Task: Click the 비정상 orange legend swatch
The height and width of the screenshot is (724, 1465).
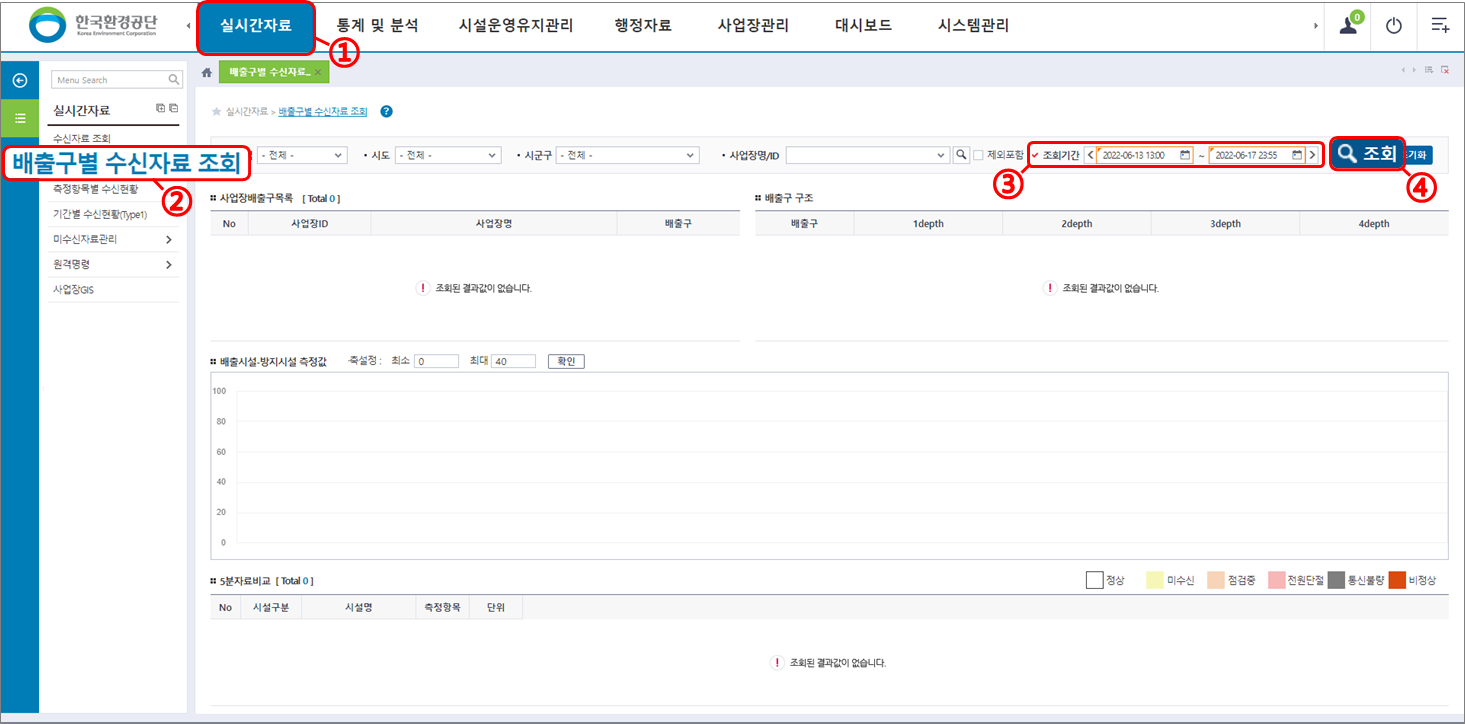Action: [x=1396, y=580]
